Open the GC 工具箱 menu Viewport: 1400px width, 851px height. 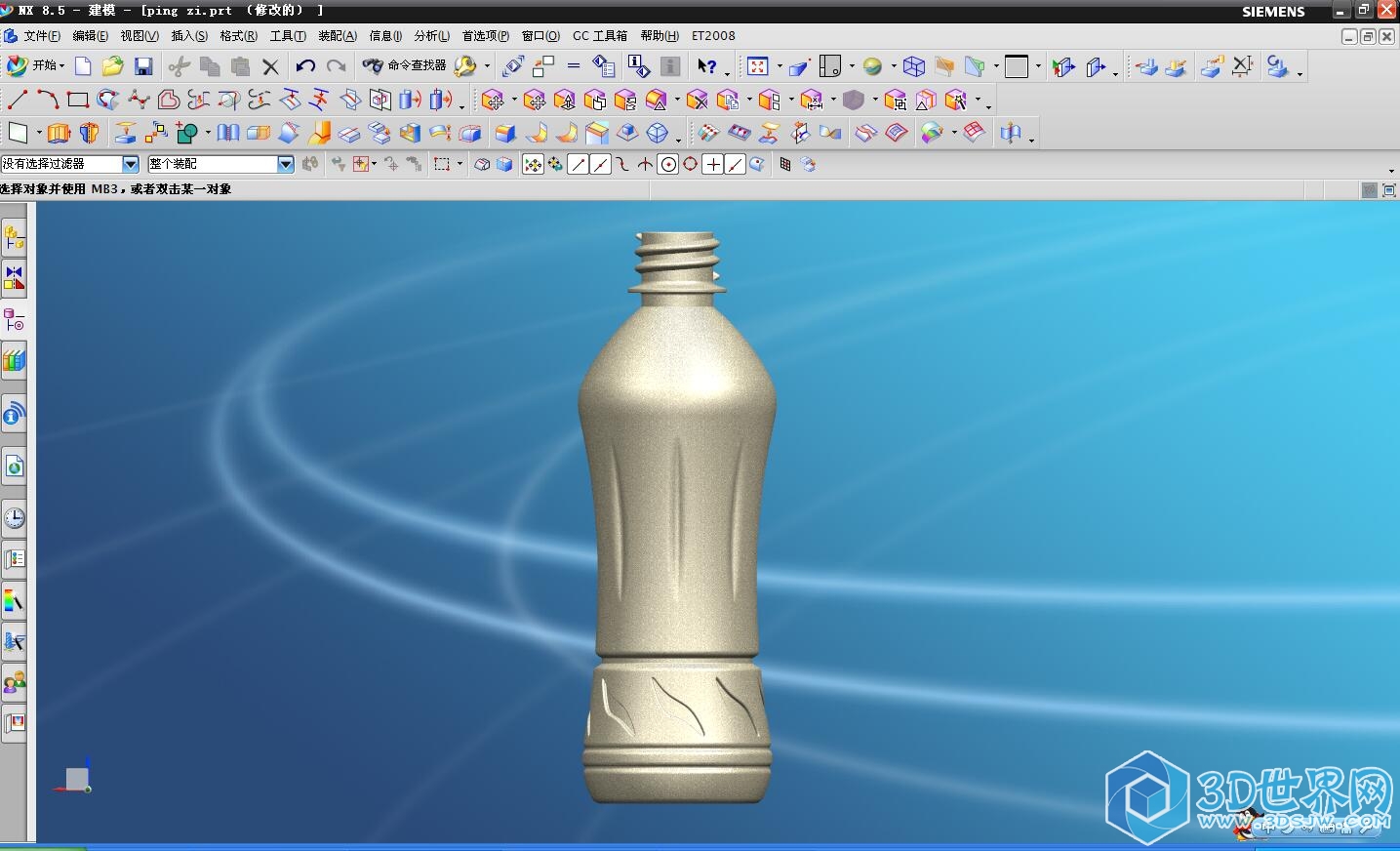[x=600, y=36]
